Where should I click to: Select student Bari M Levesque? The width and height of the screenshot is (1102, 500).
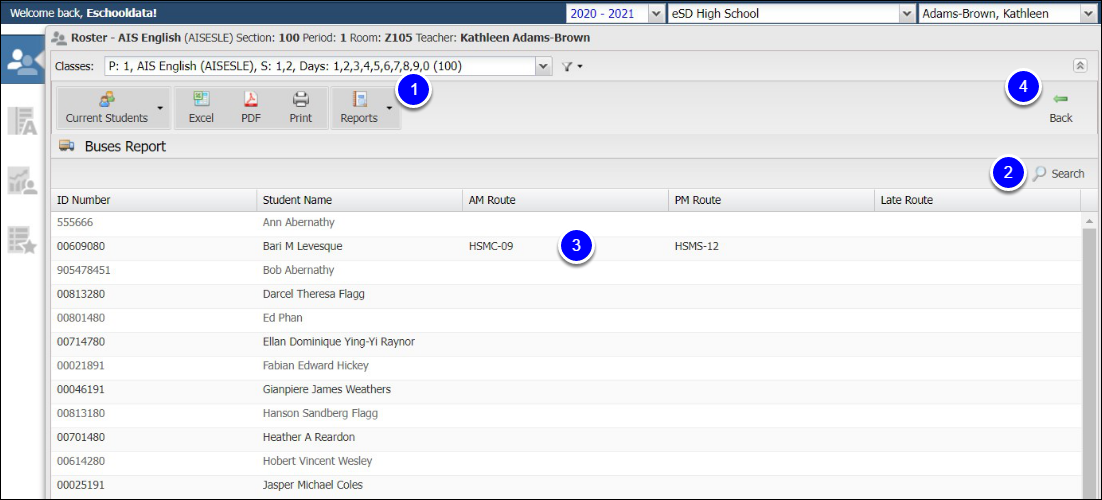[303, 246]
